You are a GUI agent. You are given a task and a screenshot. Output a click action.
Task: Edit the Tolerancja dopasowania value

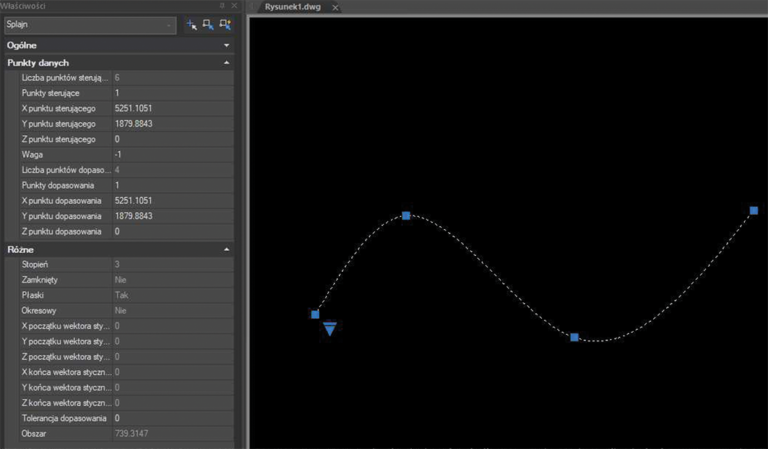click(x=170, y=417)
